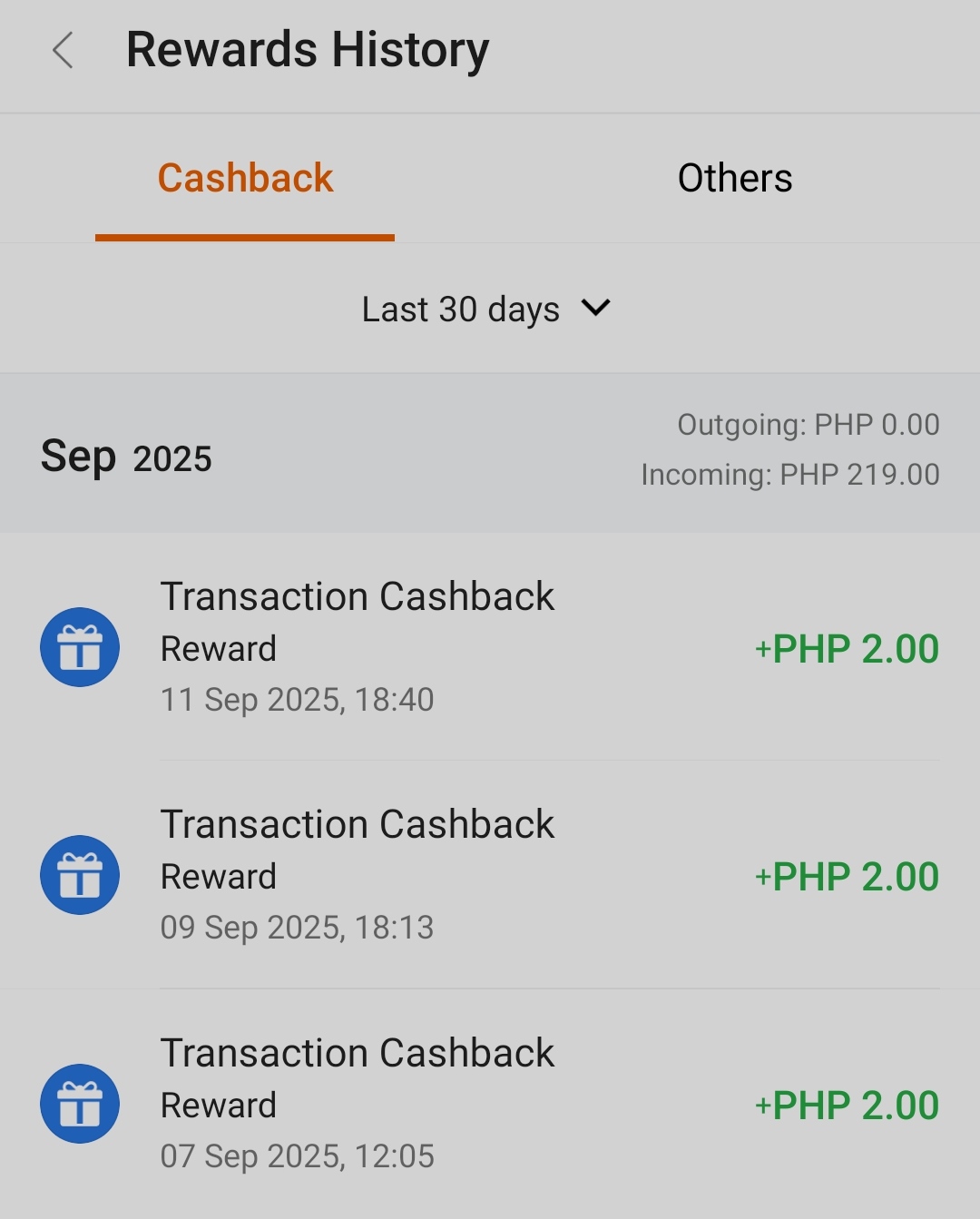Click the gift icon for 11 Sep reward
This screenshot has height=1219, width=980.
[80, 647]
